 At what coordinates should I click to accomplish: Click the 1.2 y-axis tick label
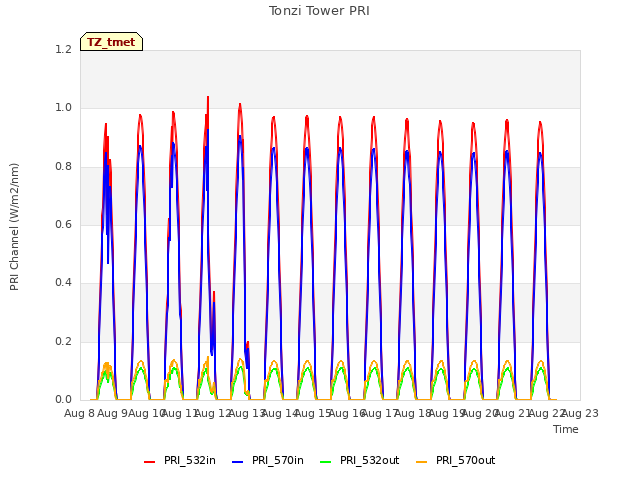point(63,49)
